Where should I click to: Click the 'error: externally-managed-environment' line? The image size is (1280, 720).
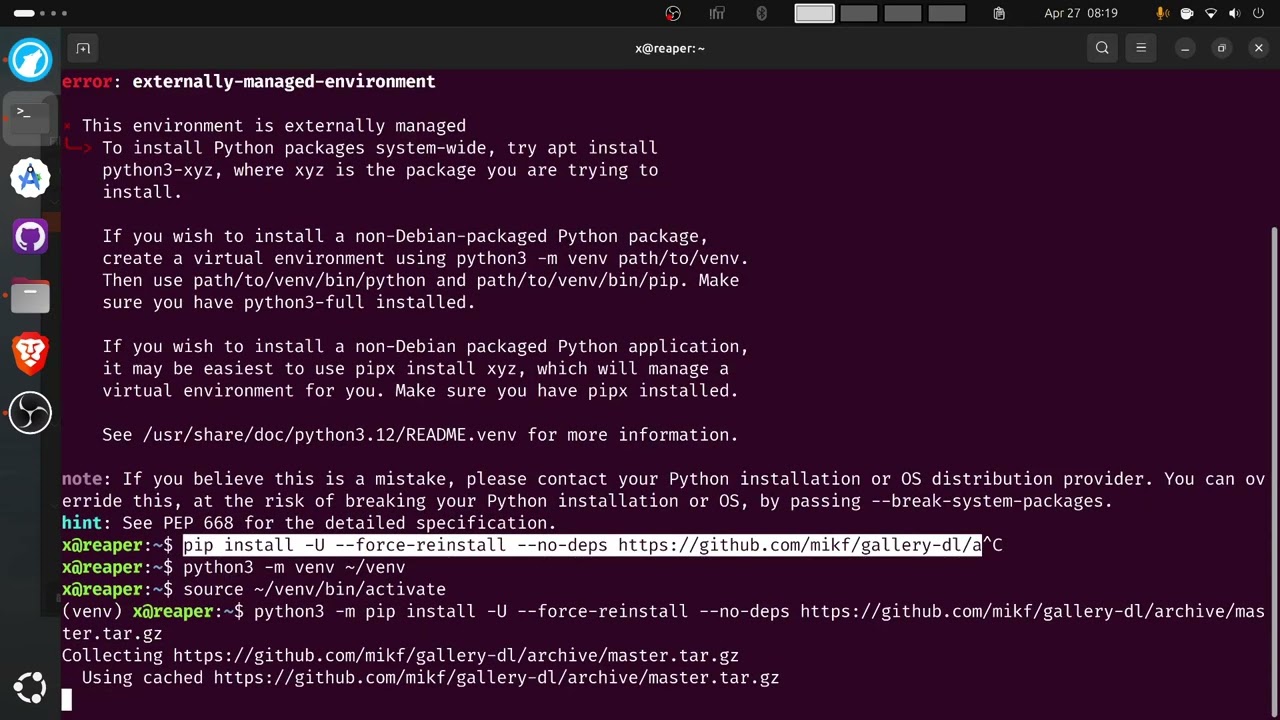pos(248,82)
